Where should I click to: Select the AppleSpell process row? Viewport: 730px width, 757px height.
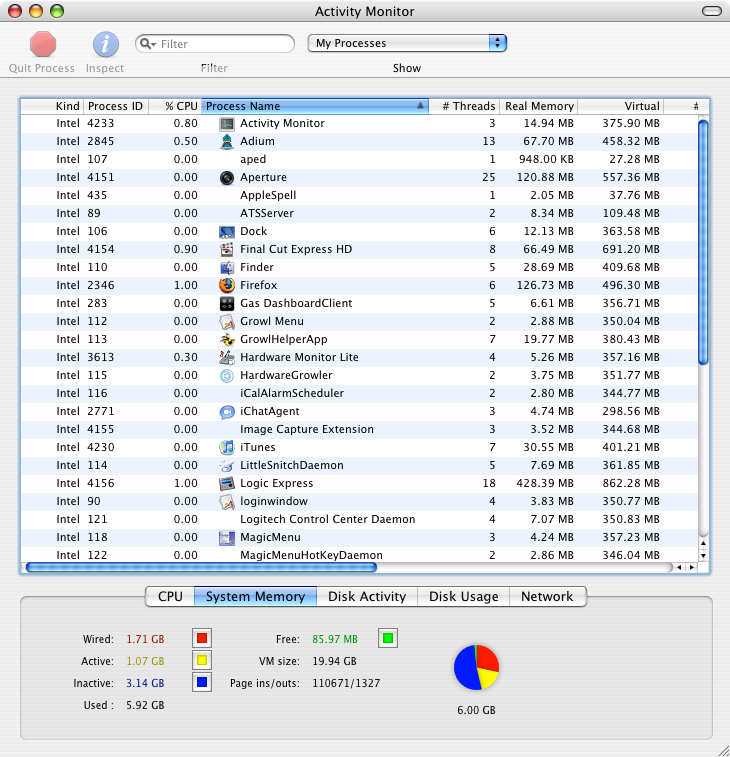point(359,196)
